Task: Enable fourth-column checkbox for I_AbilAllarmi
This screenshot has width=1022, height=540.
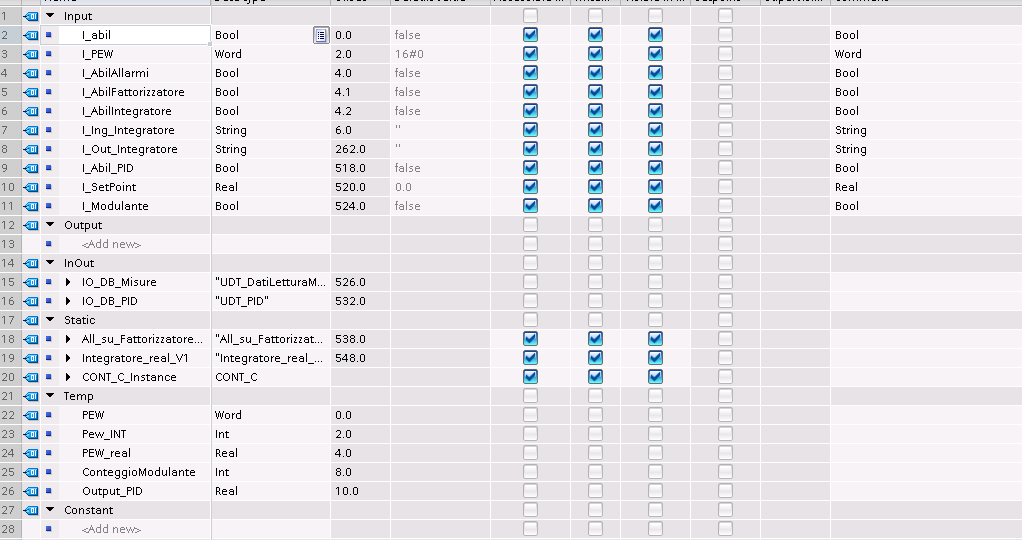Action: pyautogui.click(x=725, y=73)
